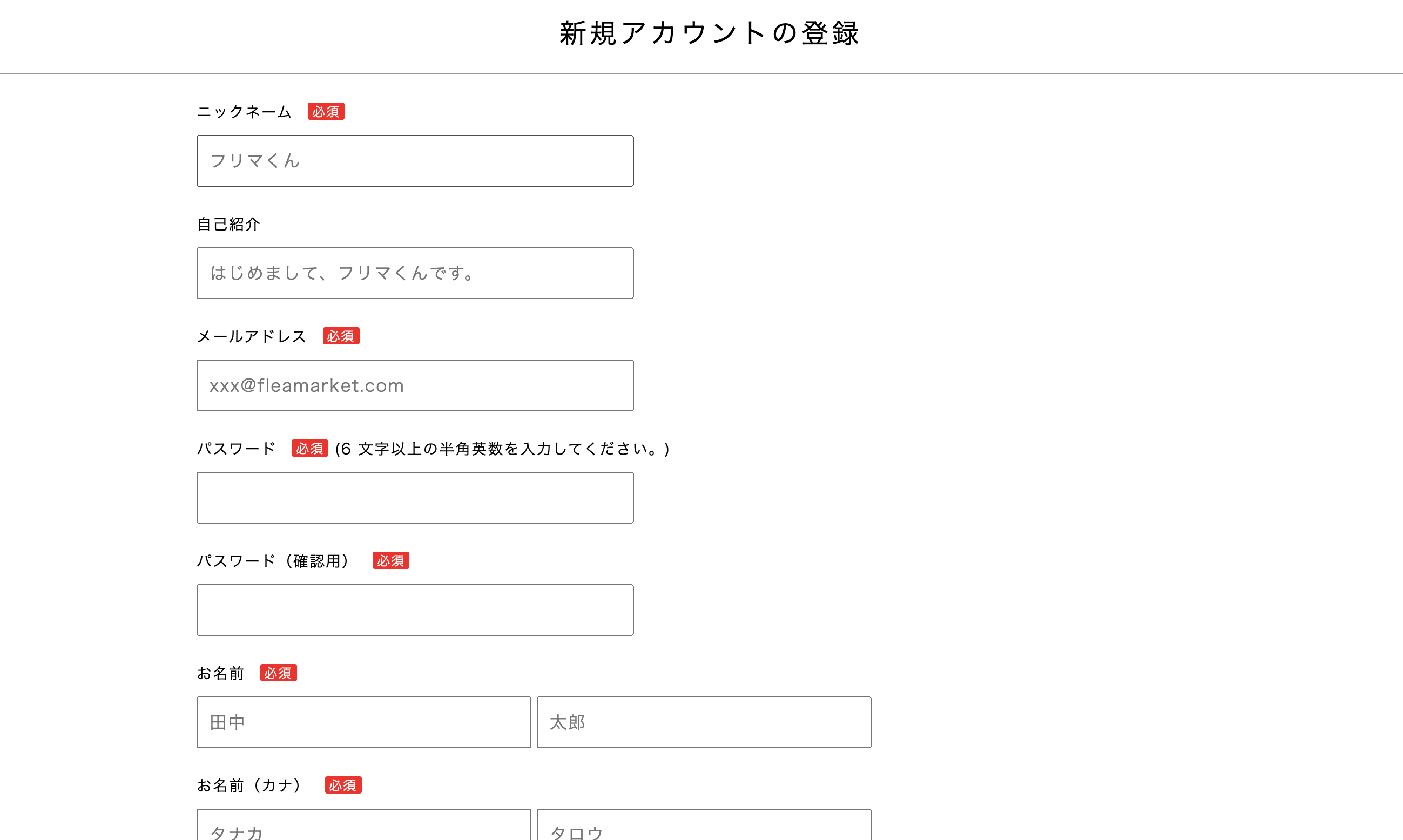1403x840 pixels.
Task: Click the 必須 badge beside ニックネーム
Action: coord(326,112)
